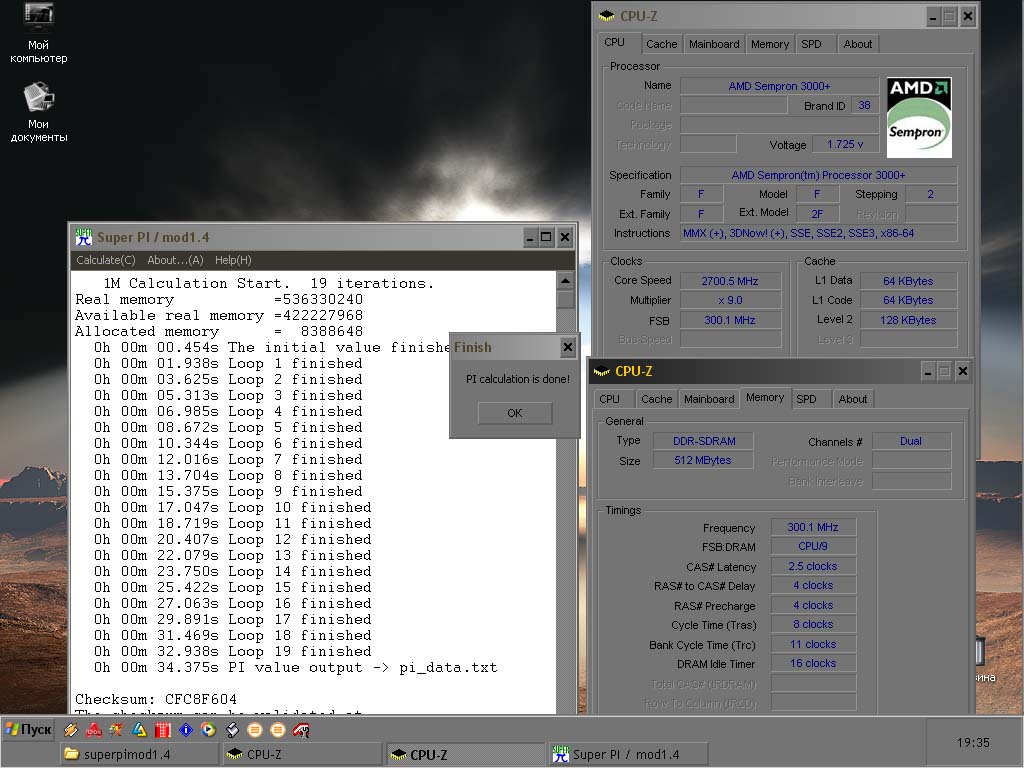Click the red grid quick launch icon
This screenshot has width=1024, height=768.
pyautogui.click(x=163, y=730)
